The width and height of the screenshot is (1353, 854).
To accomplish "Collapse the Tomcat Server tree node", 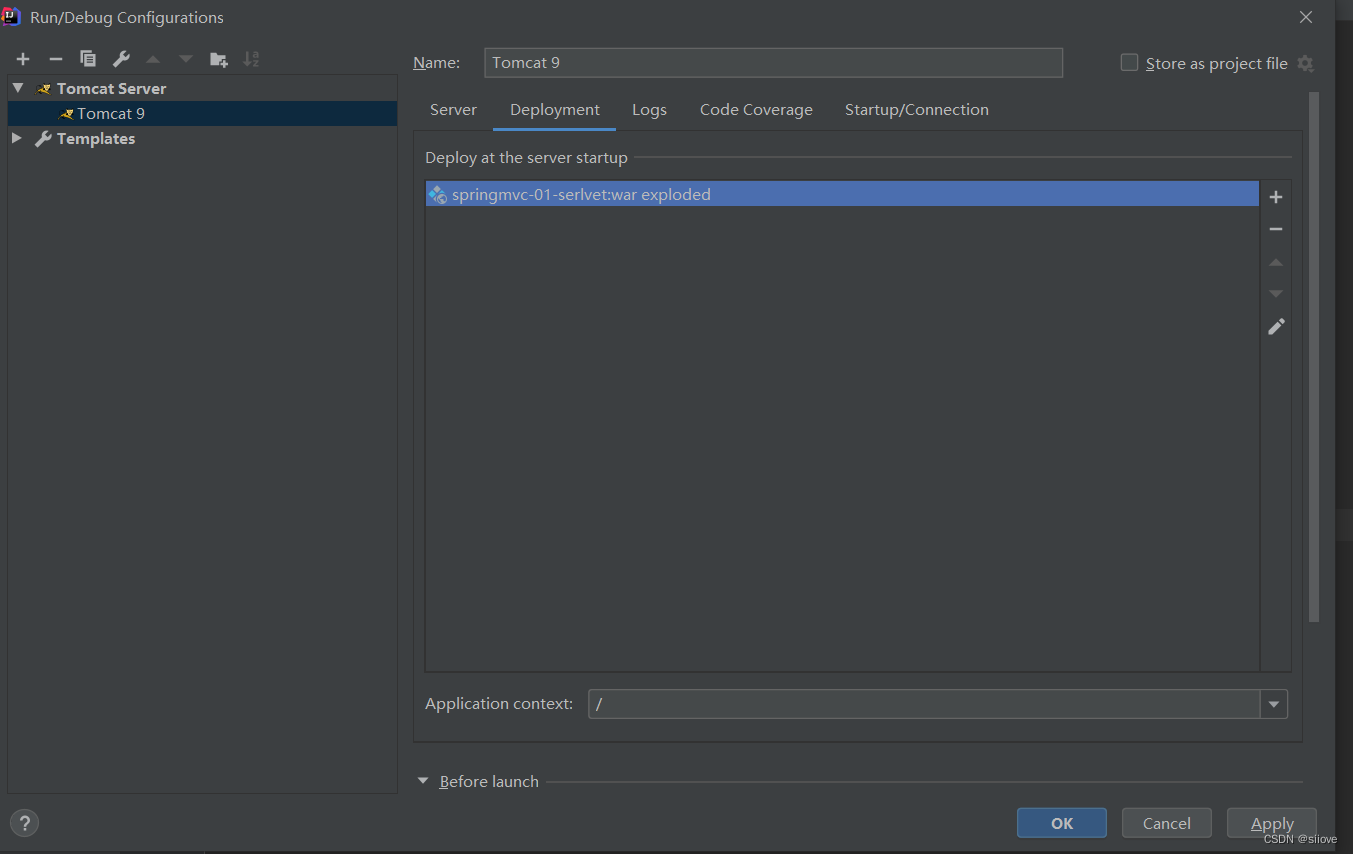I will [18, 88].
